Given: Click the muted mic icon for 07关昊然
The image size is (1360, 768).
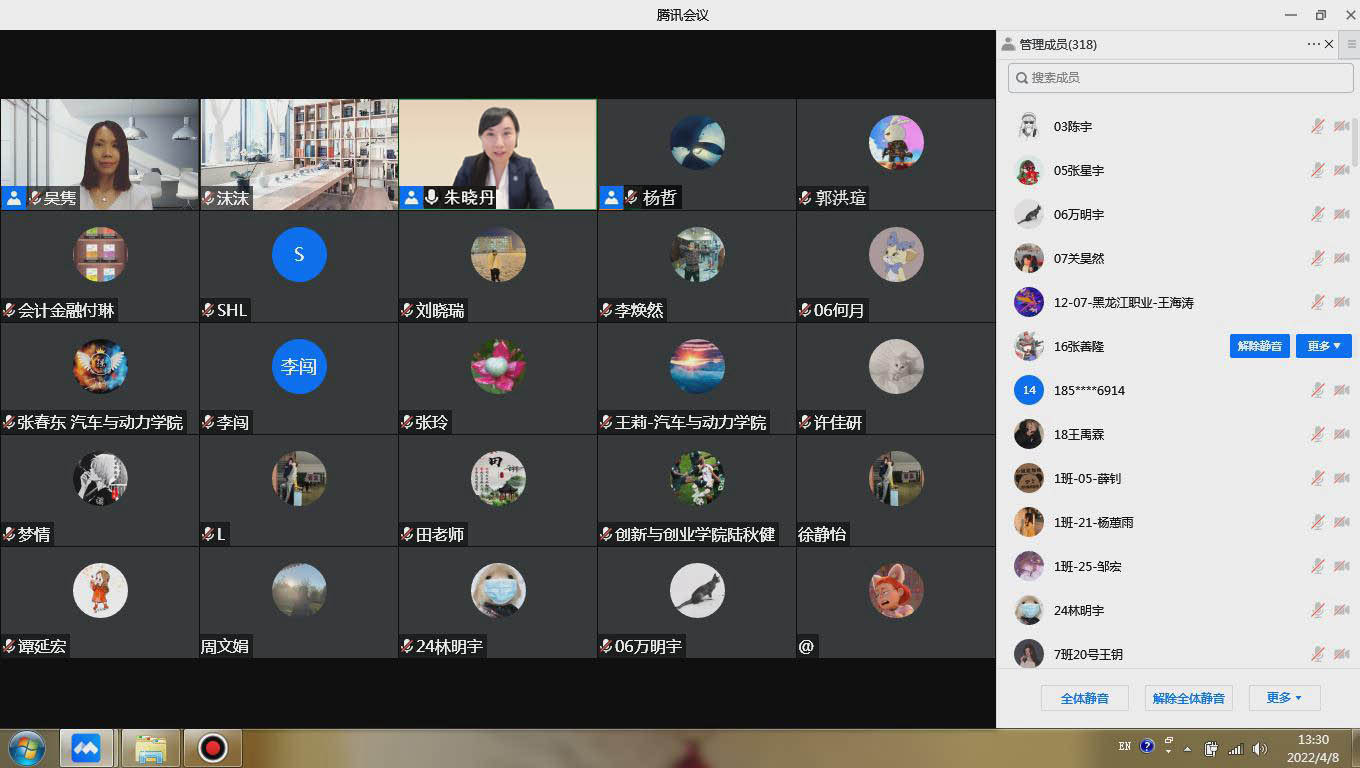Looking at the screenshot, I should click(1318, 259).
